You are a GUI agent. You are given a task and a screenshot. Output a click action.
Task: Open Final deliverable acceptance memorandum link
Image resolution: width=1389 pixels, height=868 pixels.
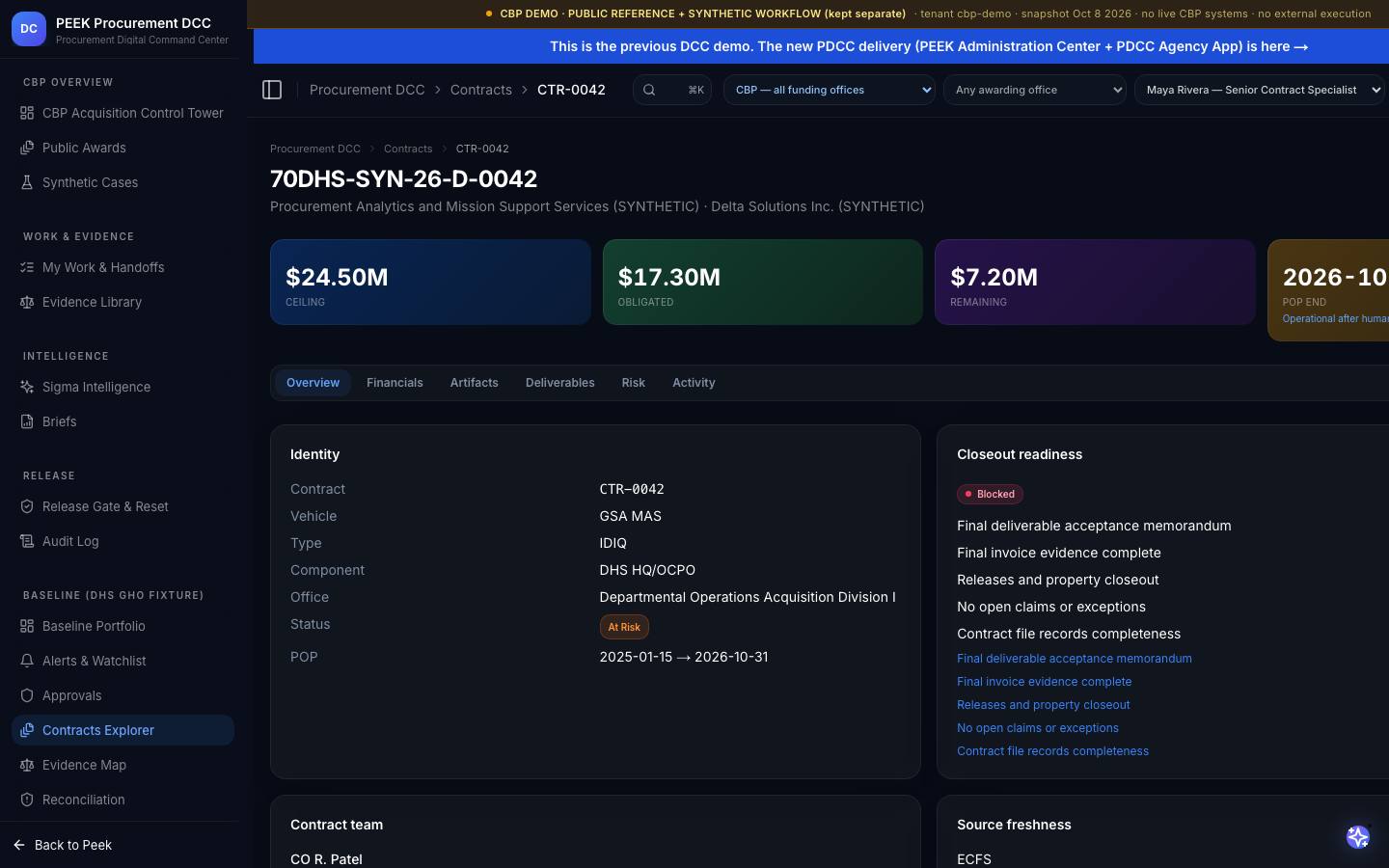(x=1075, y=659)
